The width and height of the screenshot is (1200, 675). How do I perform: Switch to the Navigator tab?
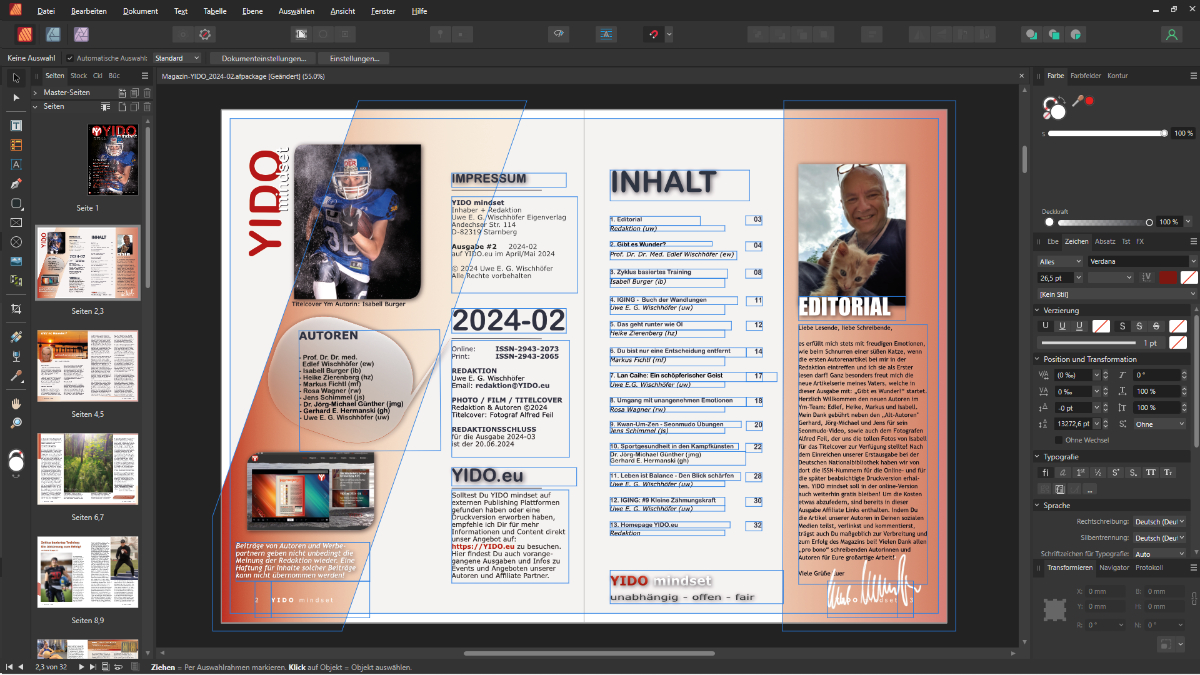point(1114,567)
